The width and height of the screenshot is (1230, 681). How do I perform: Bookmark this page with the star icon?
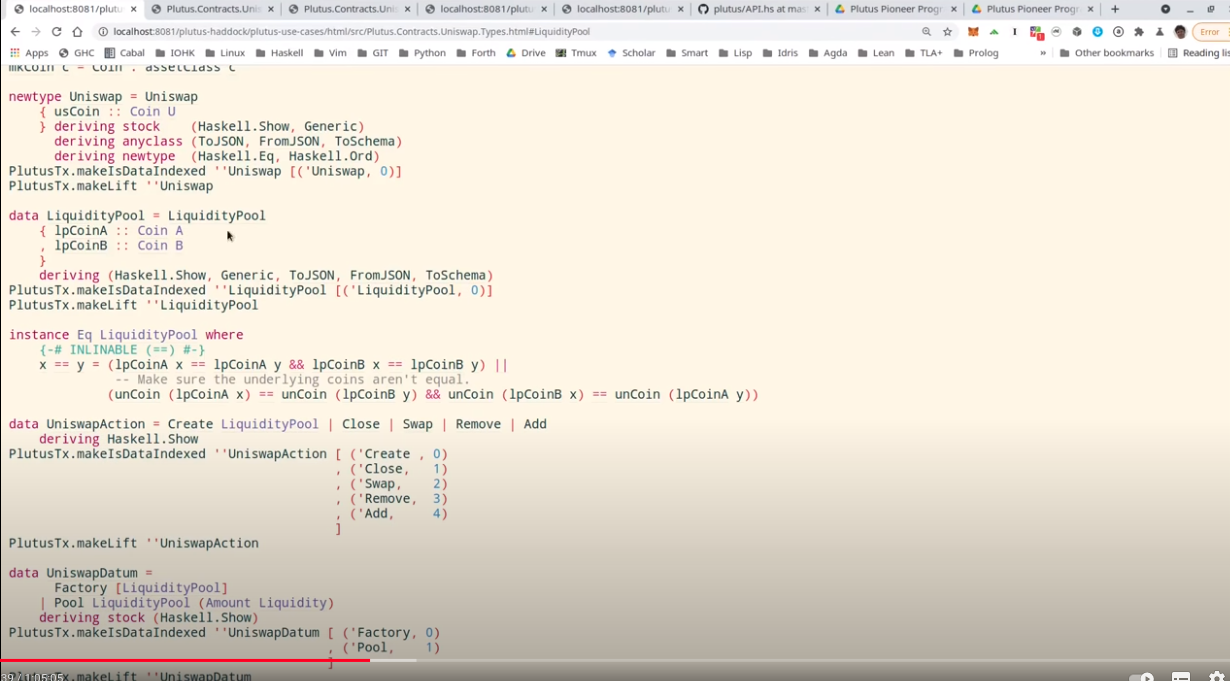point(947,32)
